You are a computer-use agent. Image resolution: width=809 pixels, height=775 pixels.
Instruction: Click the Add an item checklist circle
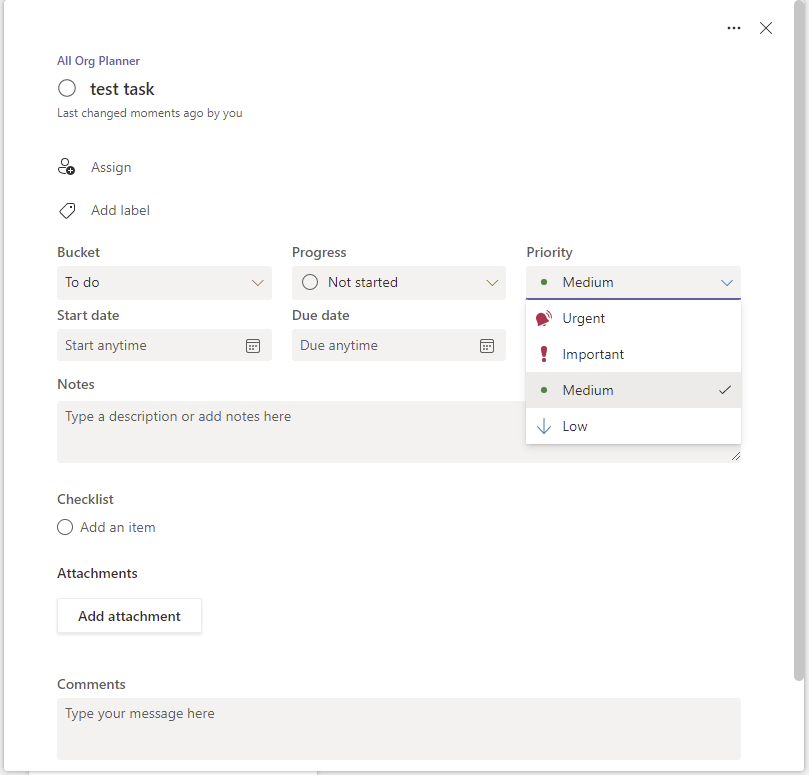65,527
